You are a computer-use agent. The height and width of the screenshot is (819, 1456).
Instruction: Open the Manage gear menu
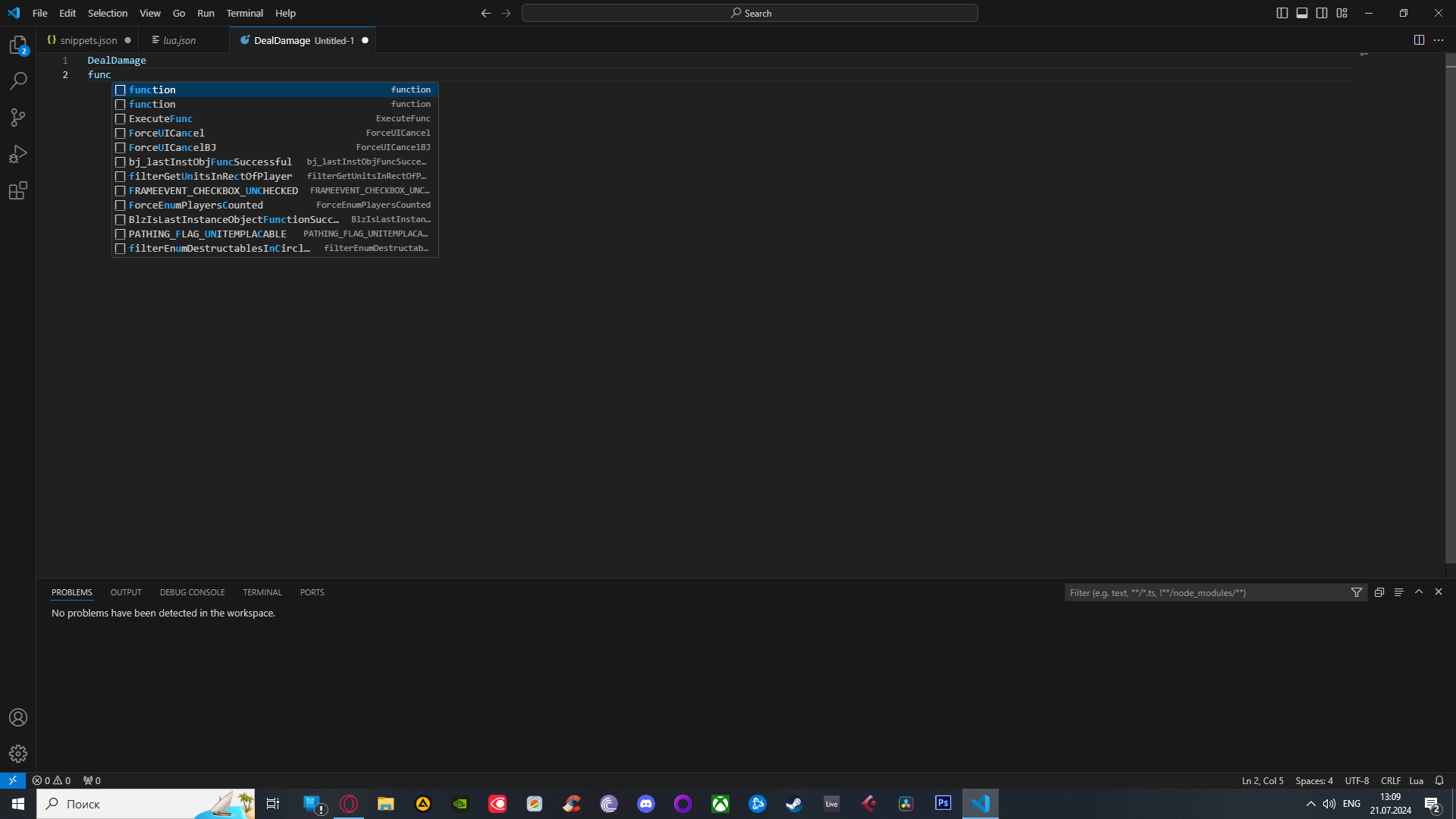18,754
